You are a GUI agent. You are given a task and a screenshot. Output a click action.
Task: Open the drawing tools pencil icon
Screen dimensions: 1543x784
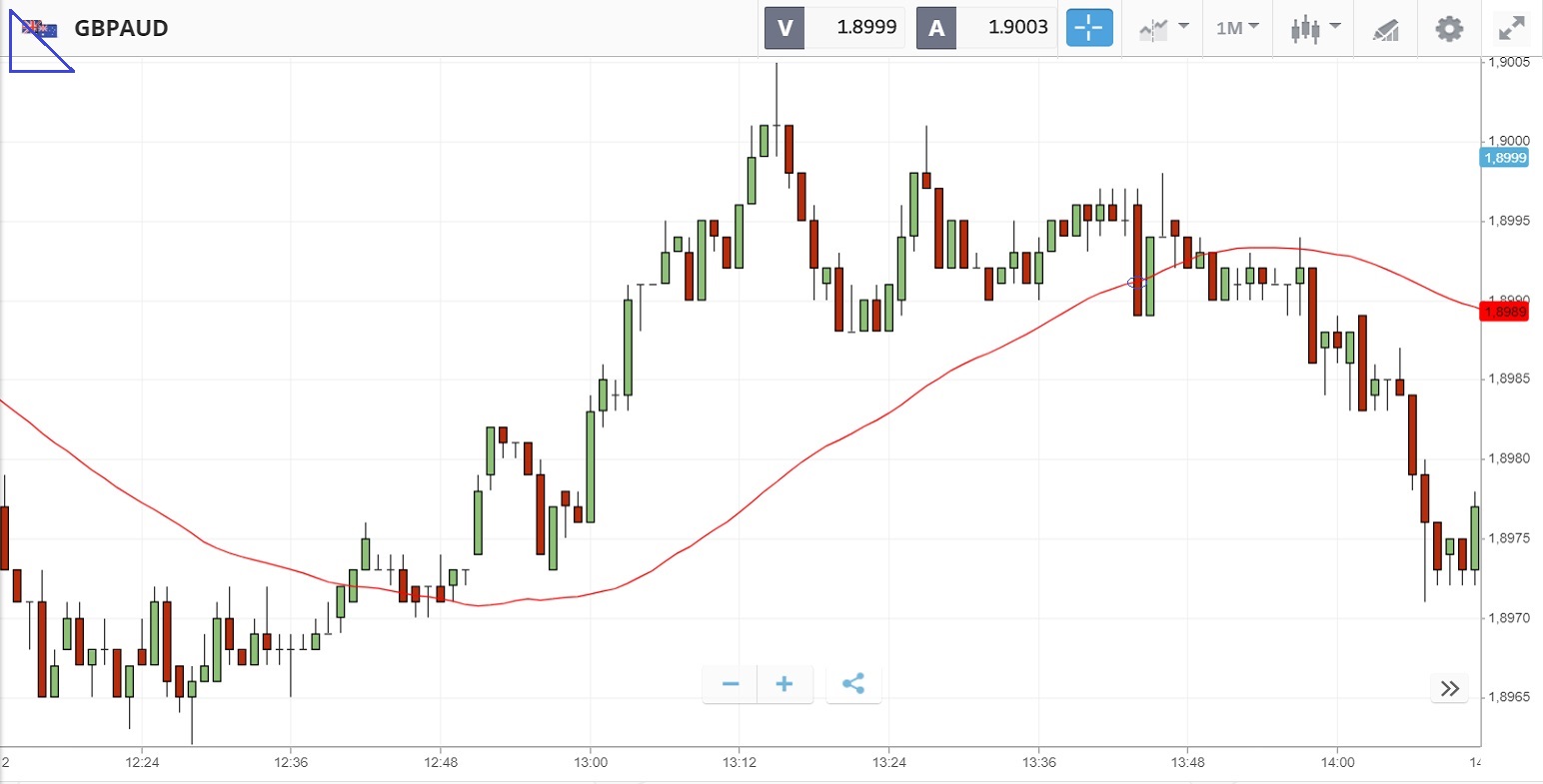(1385, 29)
